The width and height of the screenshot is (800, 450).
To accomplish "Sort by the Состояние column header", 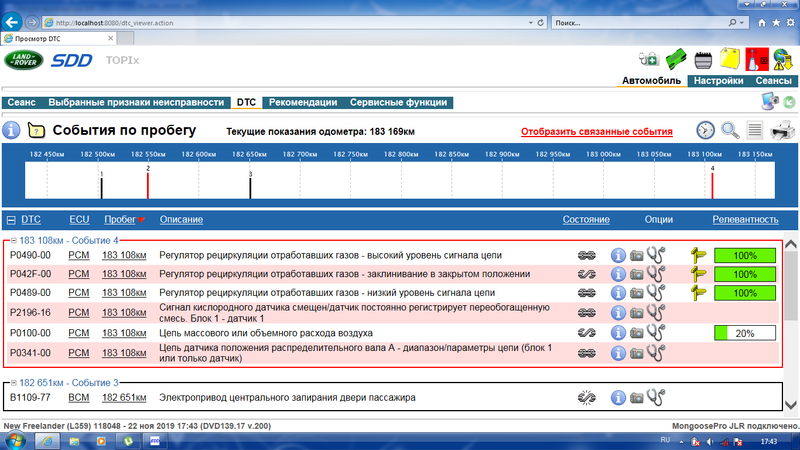I will [586, 219].
